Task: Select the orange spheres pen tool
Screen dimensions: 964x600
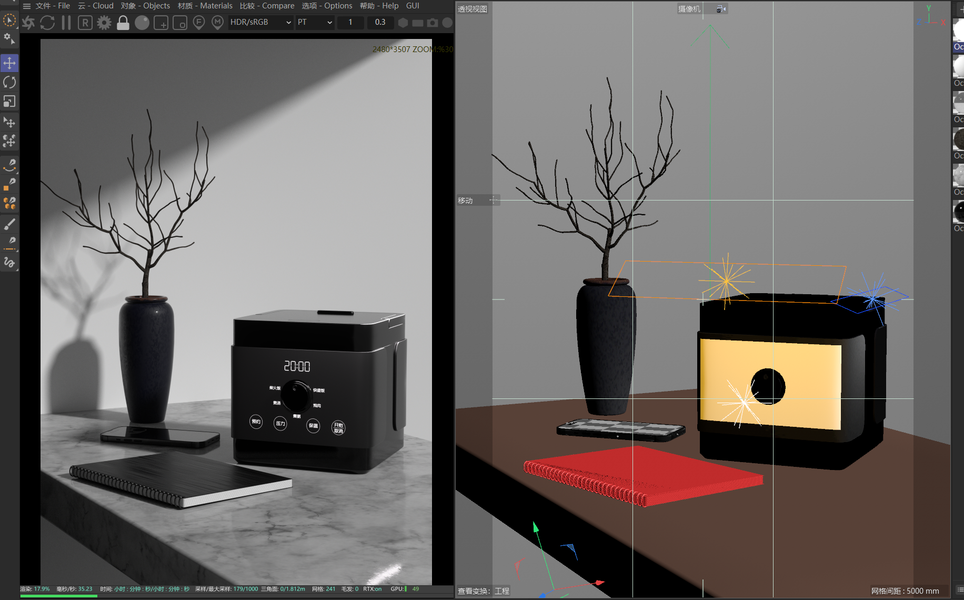Action: 9,203
